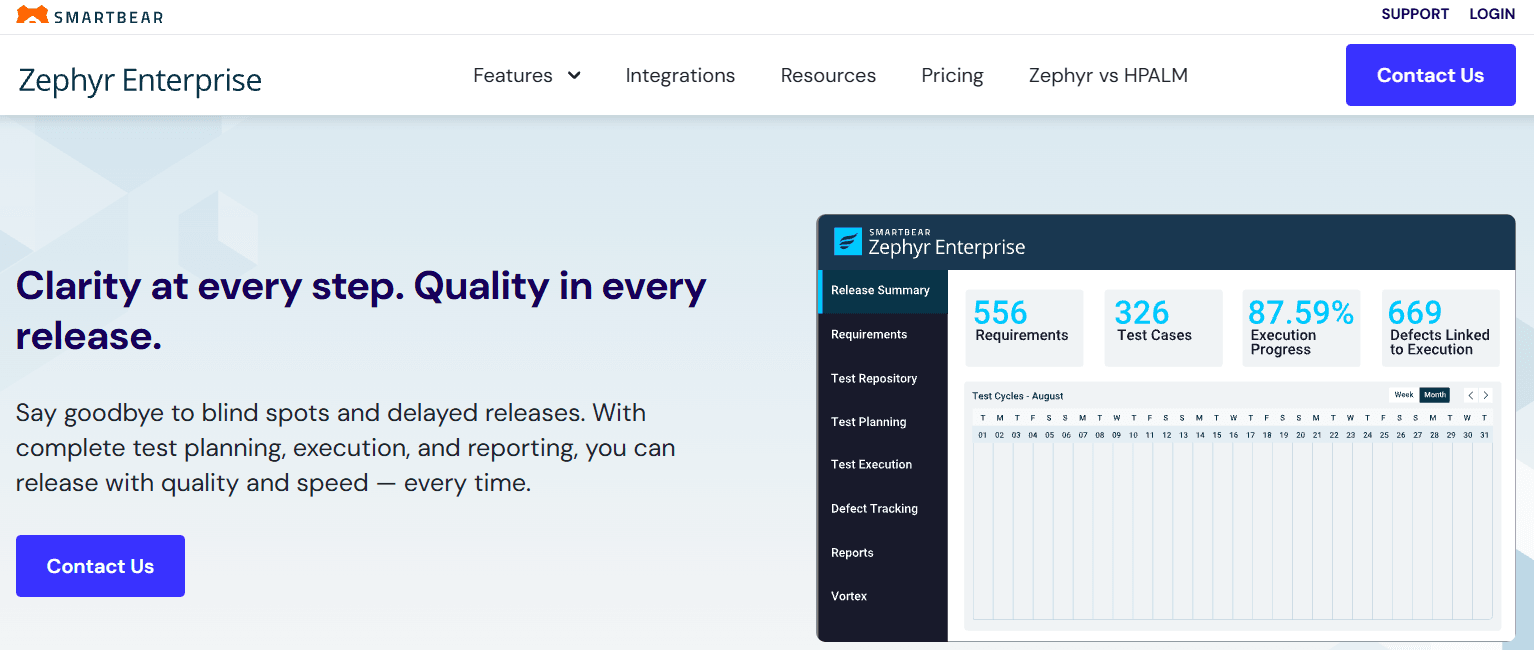The image size is (1534, 650).
Task: Click the LOGIN link
Action: tap(1492, 14)
